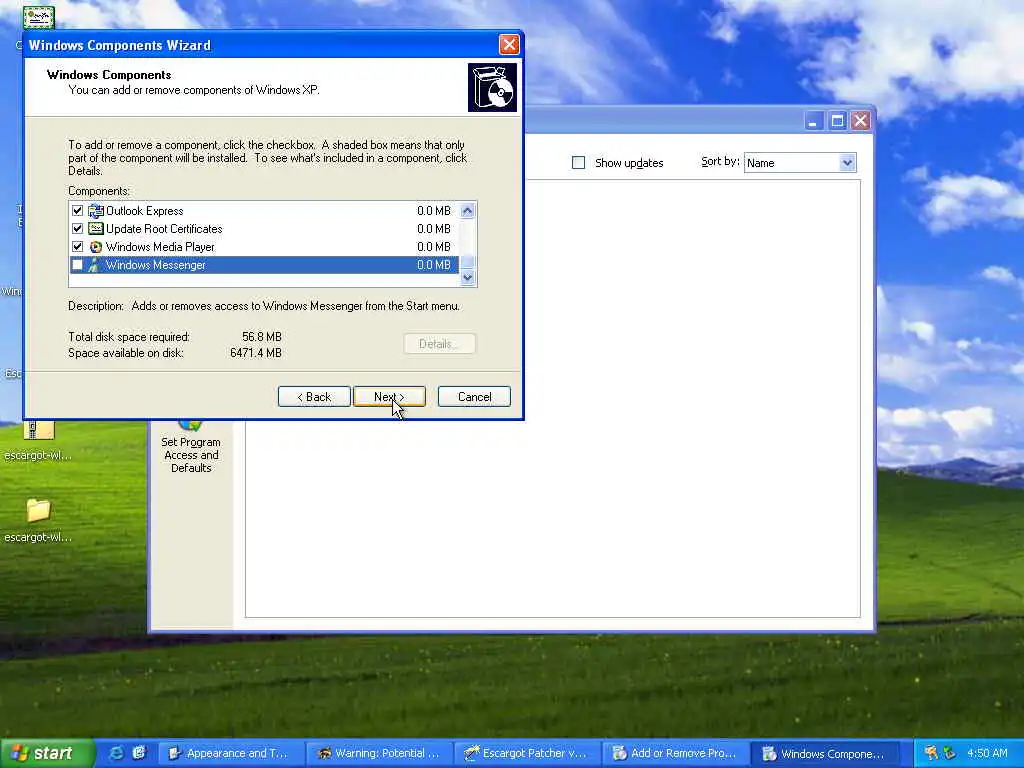
Task: Uncheck the Update Root Certificates checkbox
Action: [x=78, y=229]
